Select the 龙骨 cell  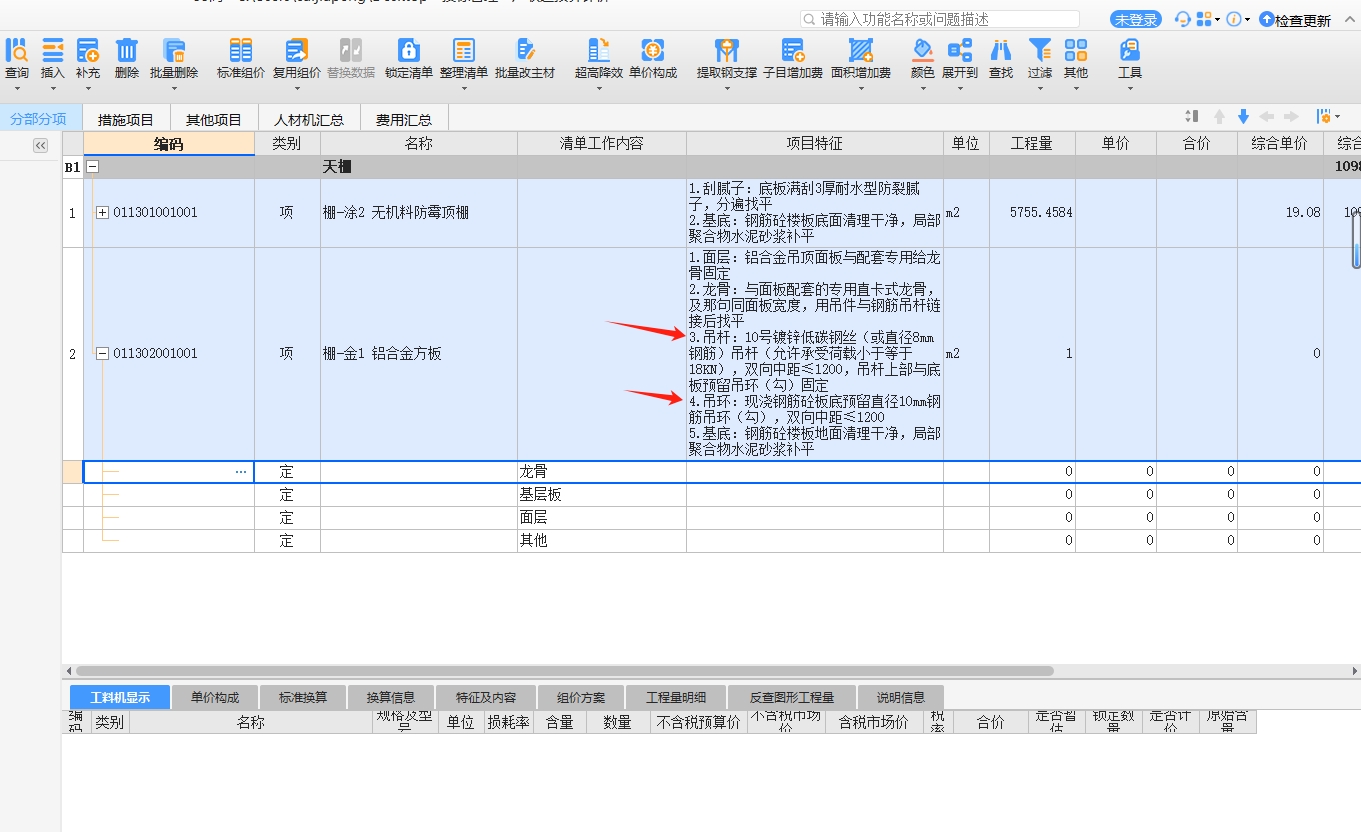[602, 471]
